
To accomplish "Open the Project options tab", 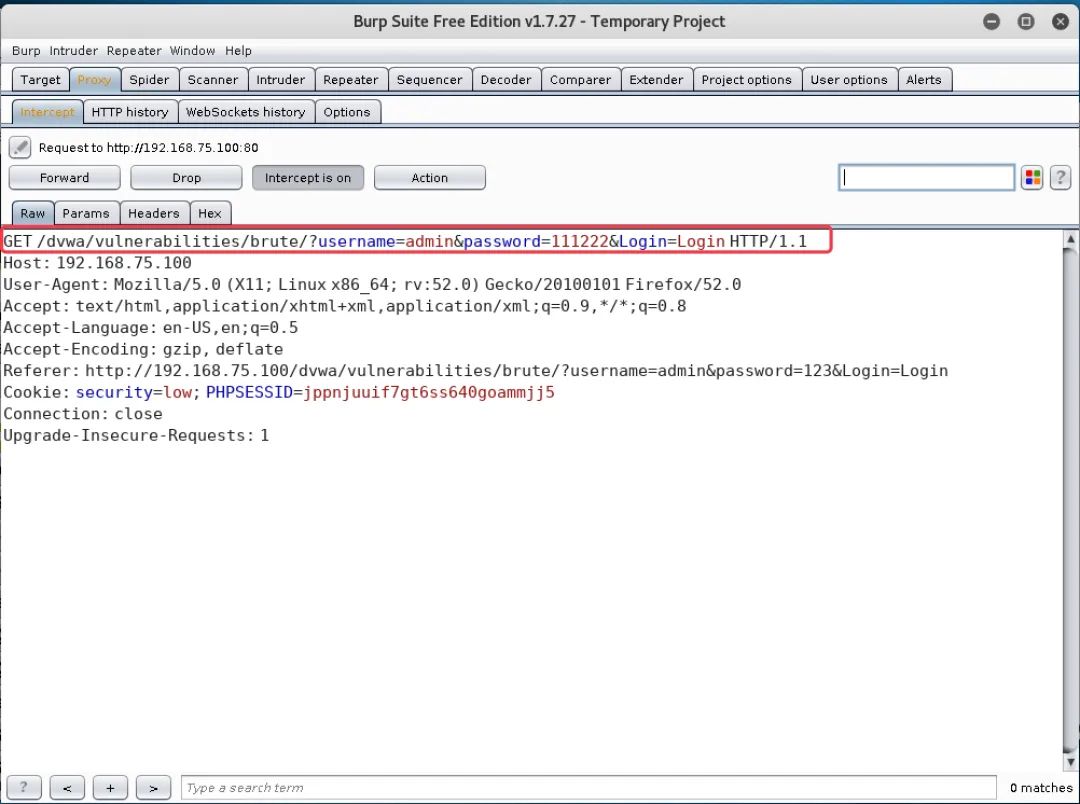I will coord(747,79).
